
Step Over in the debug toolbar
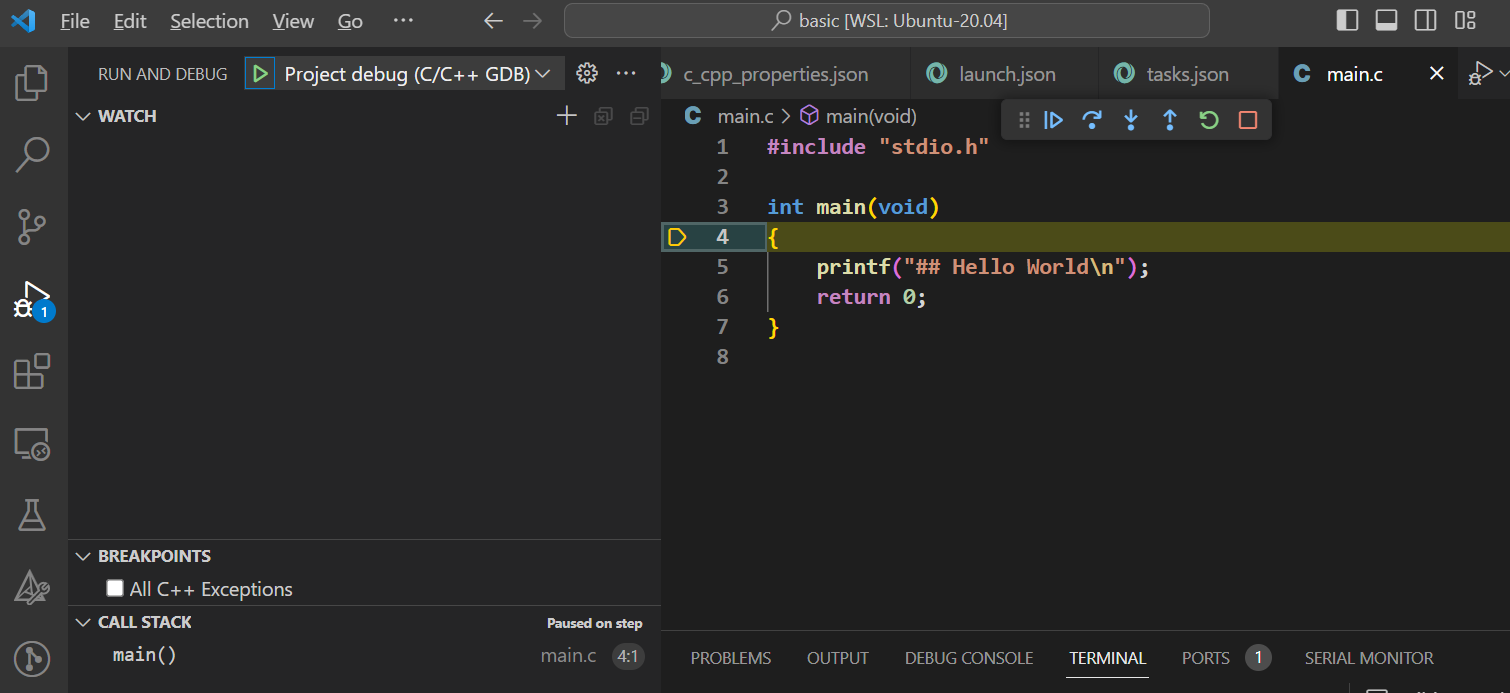[1092, 120]
